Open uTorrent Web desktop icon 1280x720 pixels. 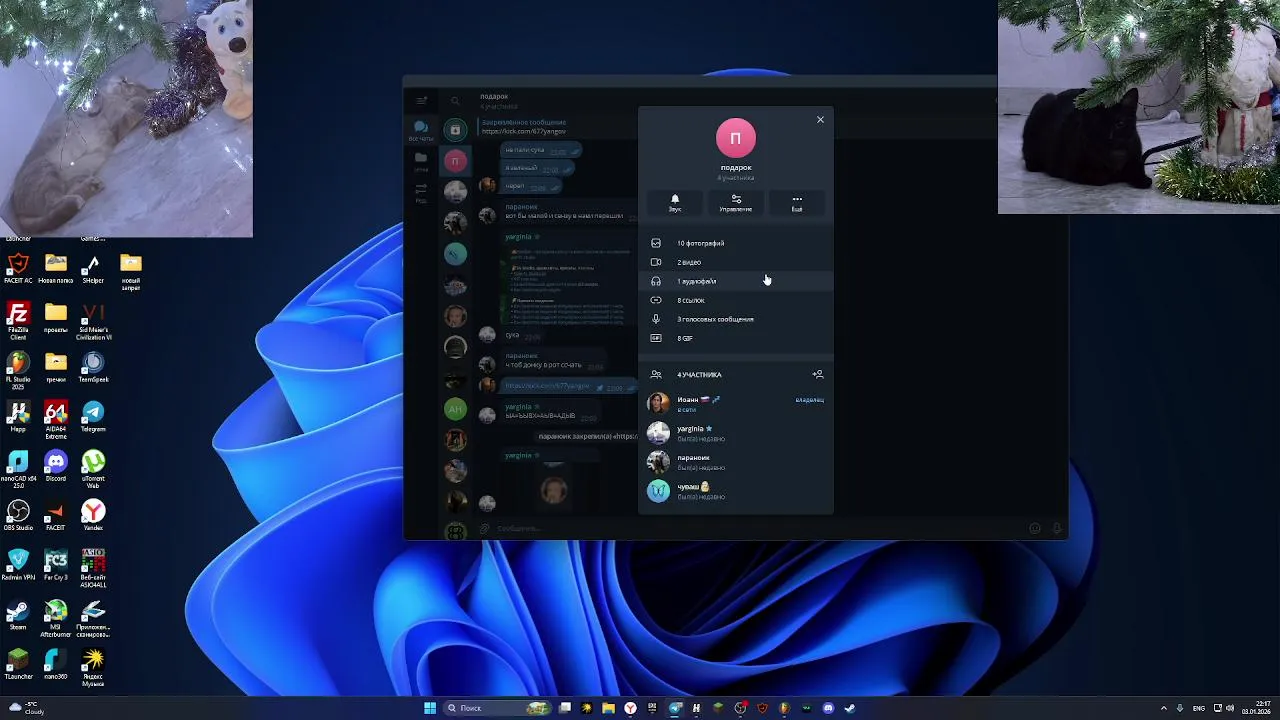point(93,470)
